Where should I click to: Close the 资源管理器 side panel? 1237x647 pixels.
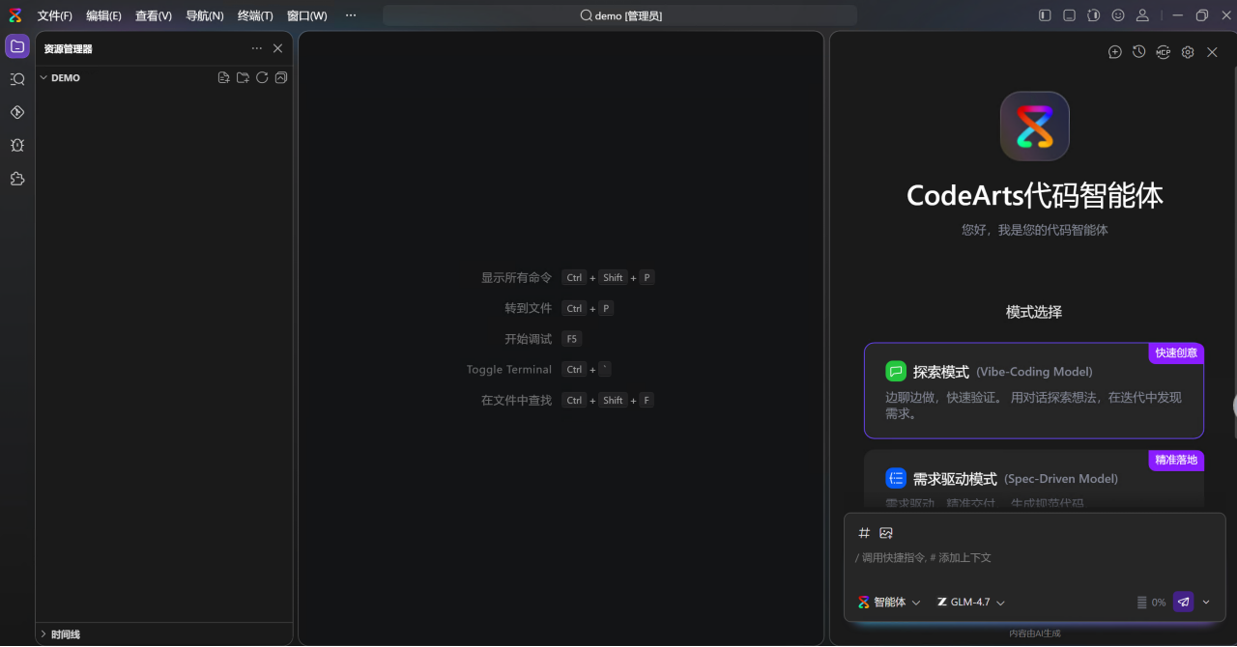[x=278, y=48]
